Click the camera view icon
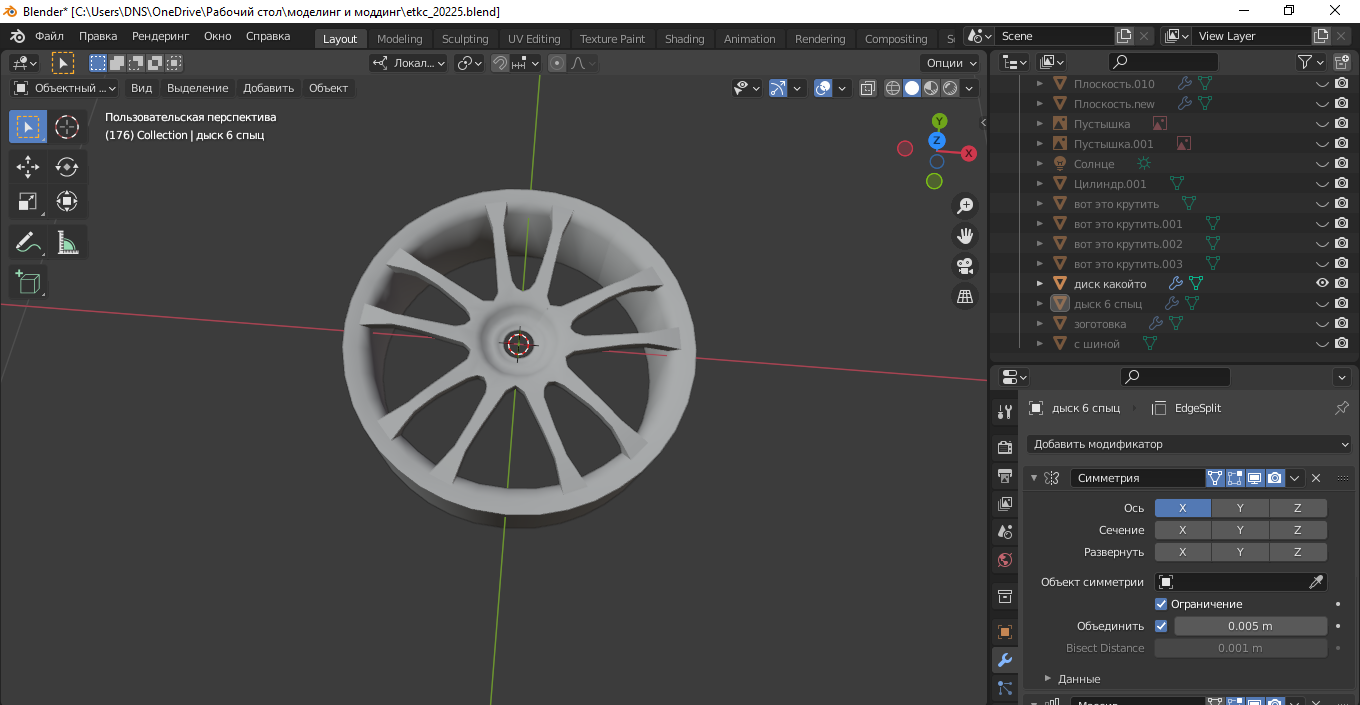The width and height of the screenshot is (1360, 705). [x=965, y=266]
